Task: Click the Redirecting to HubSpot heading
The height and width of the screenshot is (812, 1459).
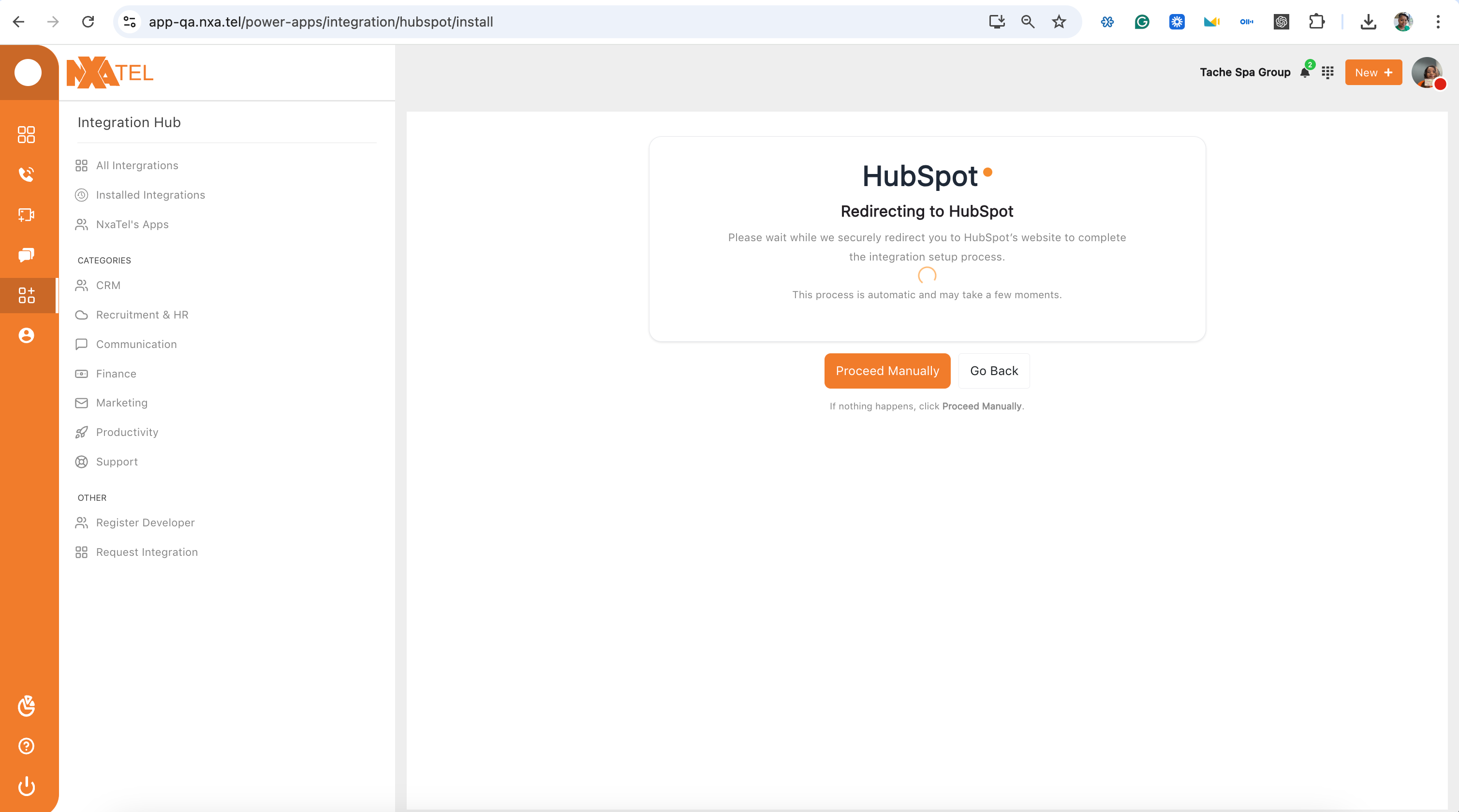Action: [x=927, y=211]
